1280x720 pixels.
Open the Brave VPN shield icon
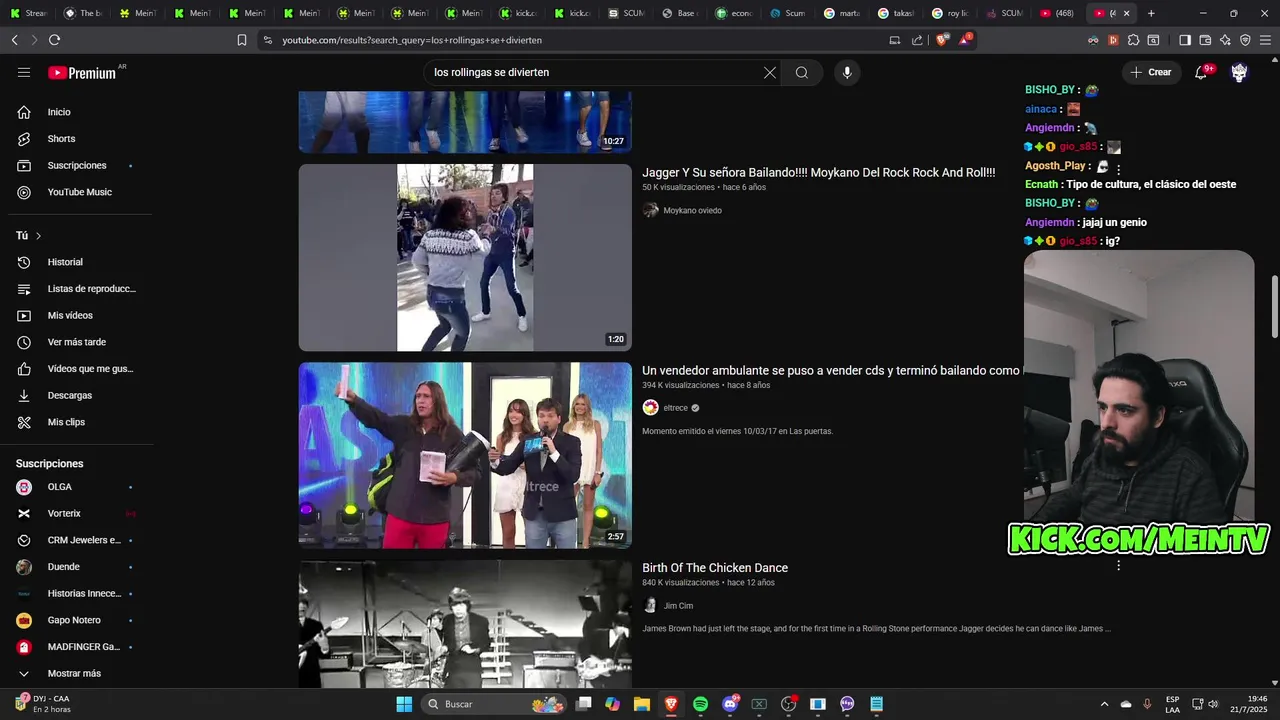pos(1245,40)
